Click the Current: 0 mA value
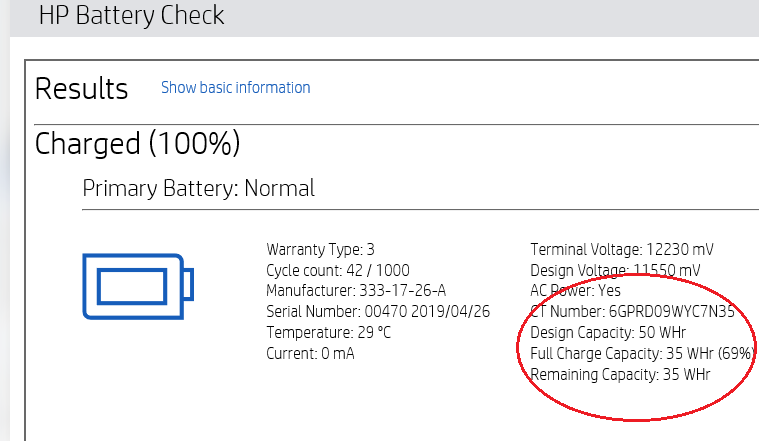The height and width of the screenshot is (441, 759). (310, 353)
